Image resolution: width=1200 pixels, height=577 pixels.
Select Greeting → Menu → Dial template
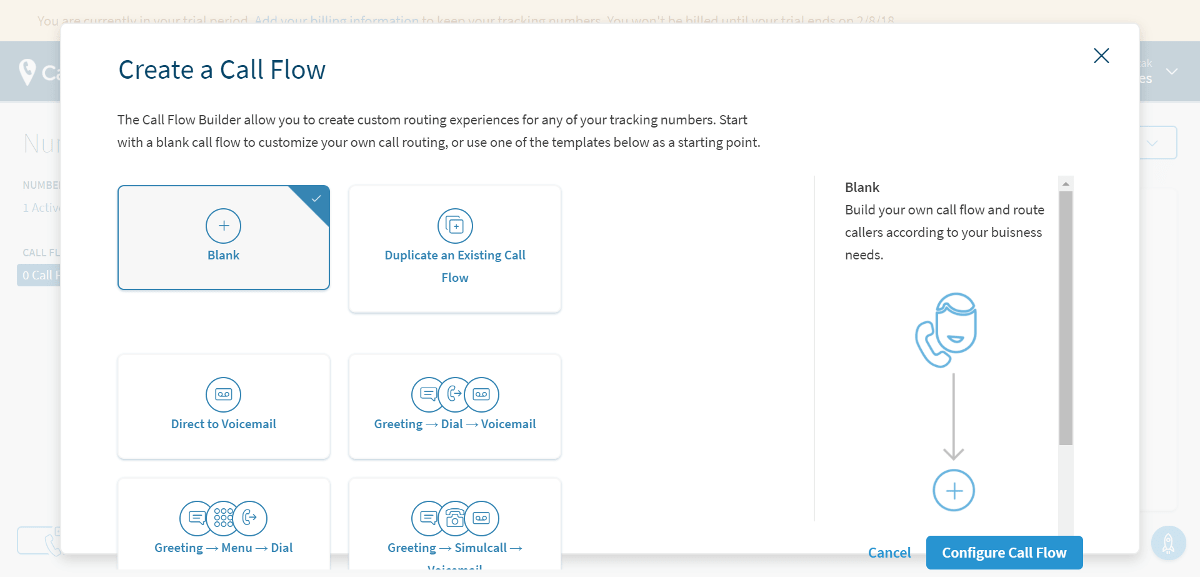pyautogui.click(x=224, y=524)
